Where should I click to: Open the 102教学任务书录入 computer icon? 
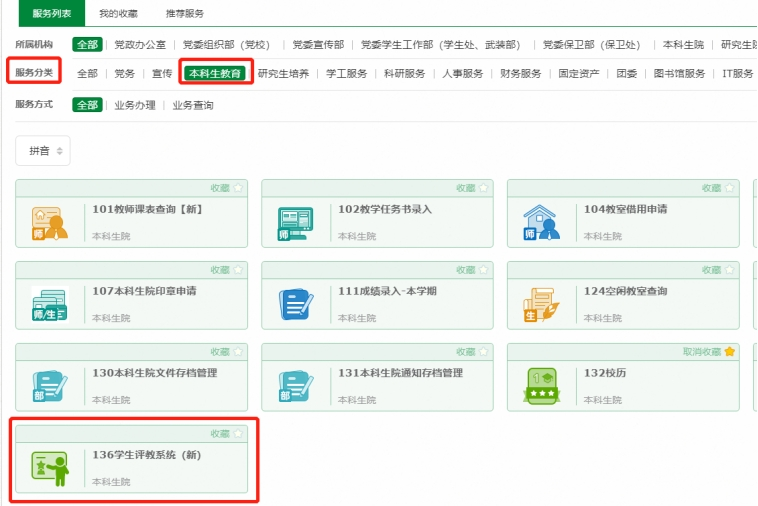pyautogui.click(x=295, y=223)
